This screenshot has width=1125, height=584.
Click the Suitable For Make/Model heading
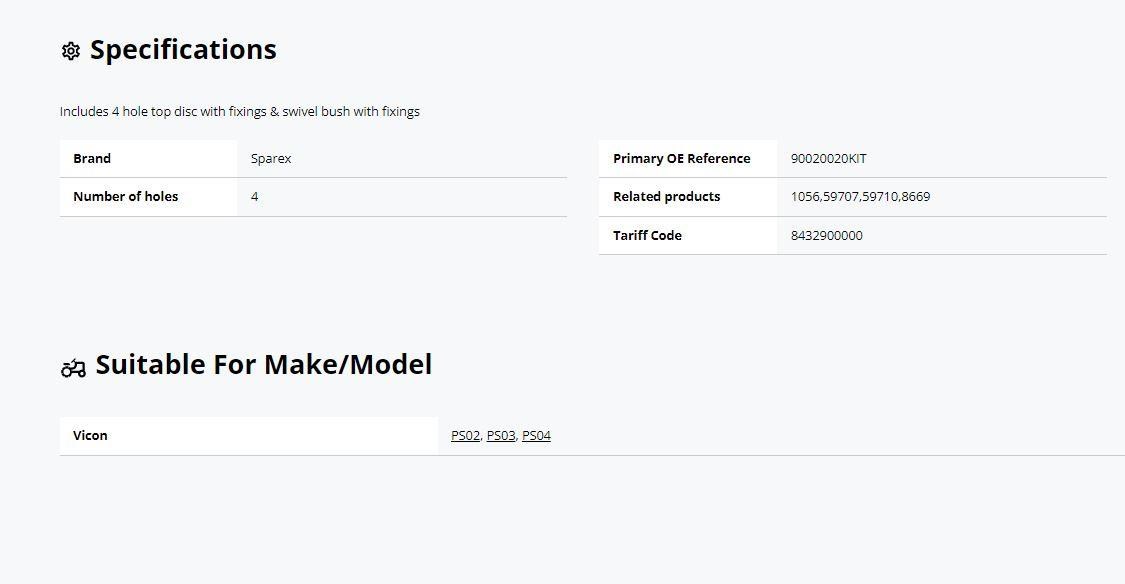click(264, 364)
